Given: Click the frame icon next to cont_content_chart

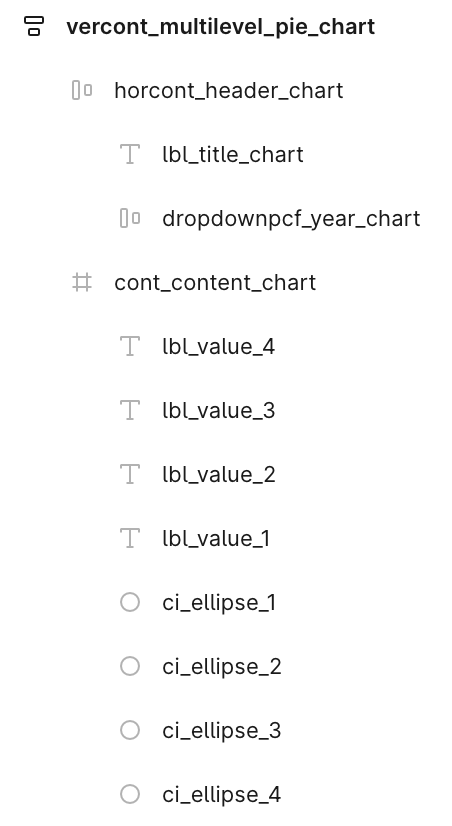Looking at the screenshot, I should click(x=82, y=282).
